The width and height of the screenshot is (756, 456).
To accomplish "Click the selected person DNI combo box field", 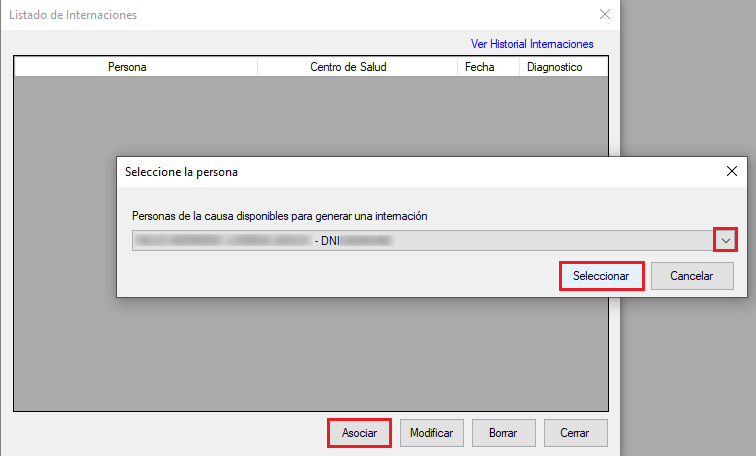I will point(420,240).
